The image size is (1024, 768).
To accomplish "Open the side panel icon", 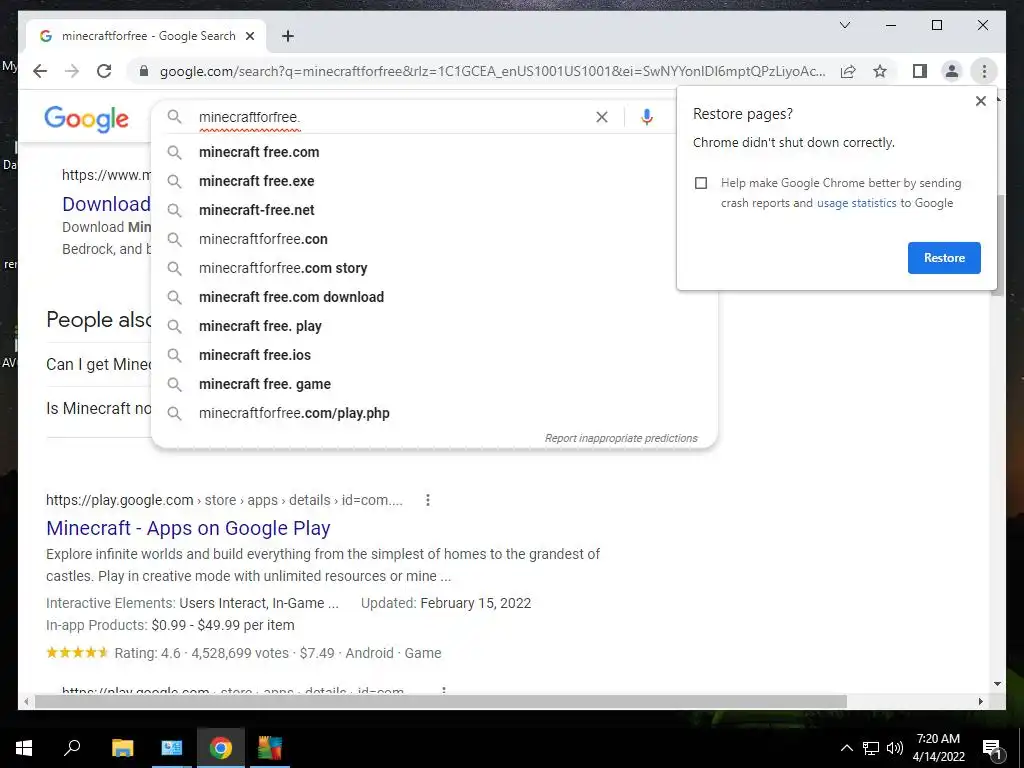I will pos(920,71).
